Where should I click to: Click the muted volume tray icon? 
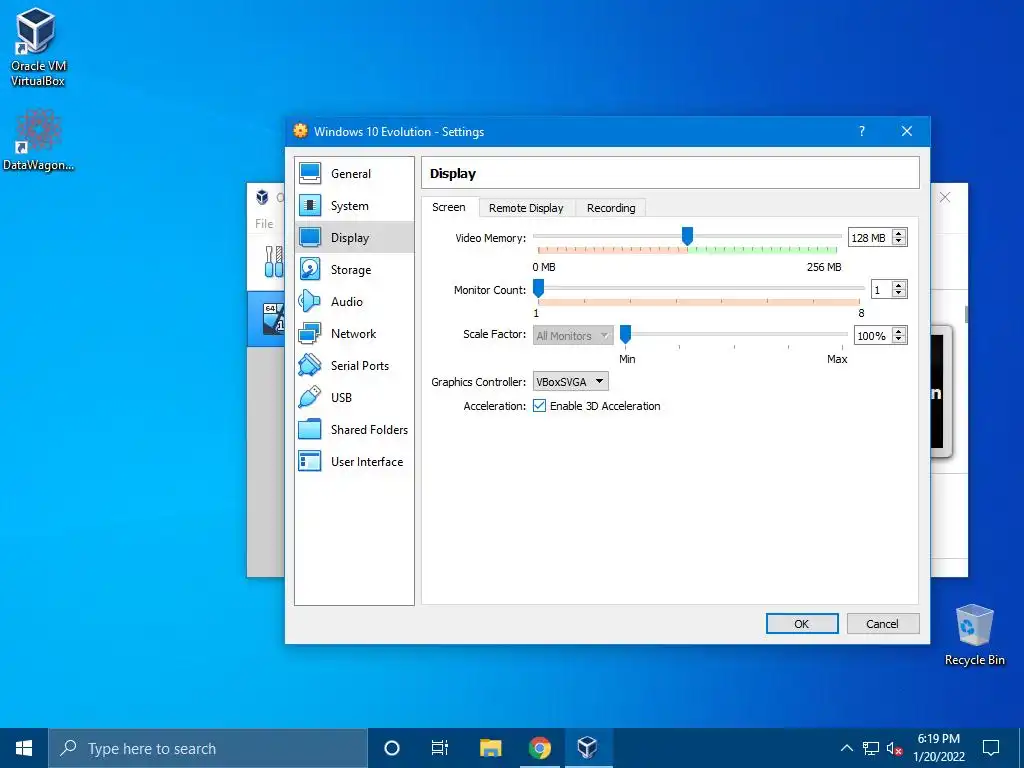pyautogui.click(x=895, y=748)
